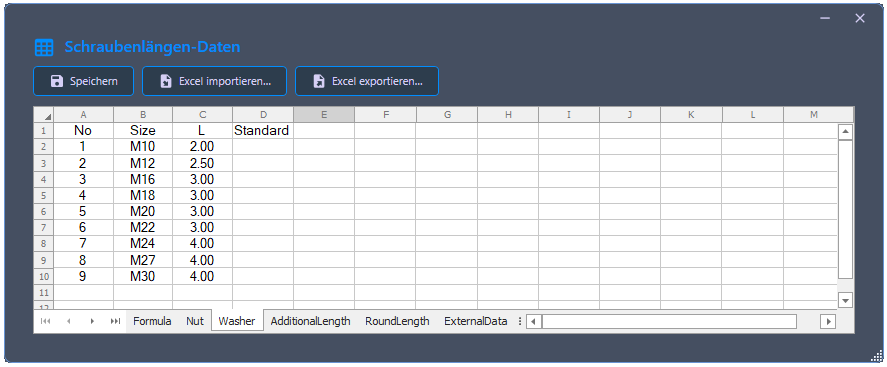
Task: Go to next sheet tab arrow
Action: pyautogui.click(x=92, y=321)
